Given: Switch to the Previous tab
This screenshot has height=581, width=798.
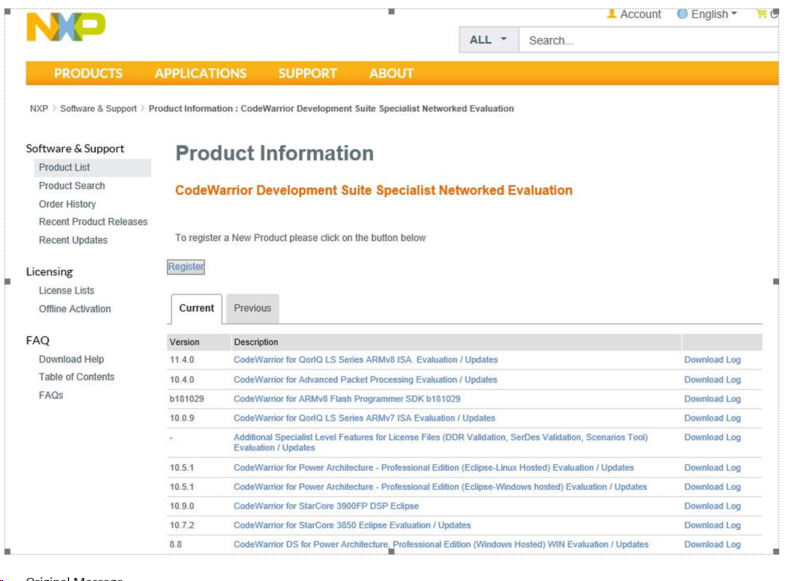Looking at the screenshot, I should (252, 308).
